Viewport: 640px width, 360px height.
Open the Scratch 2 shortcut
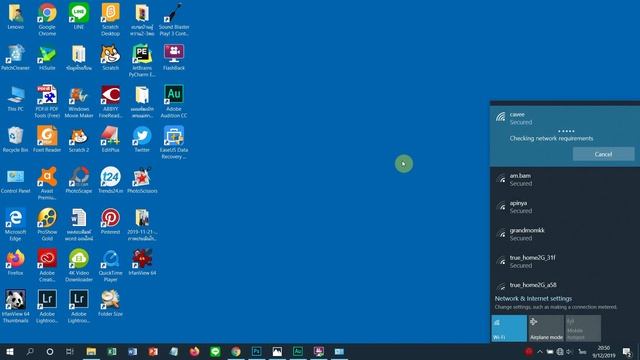(x=79, y=139)
